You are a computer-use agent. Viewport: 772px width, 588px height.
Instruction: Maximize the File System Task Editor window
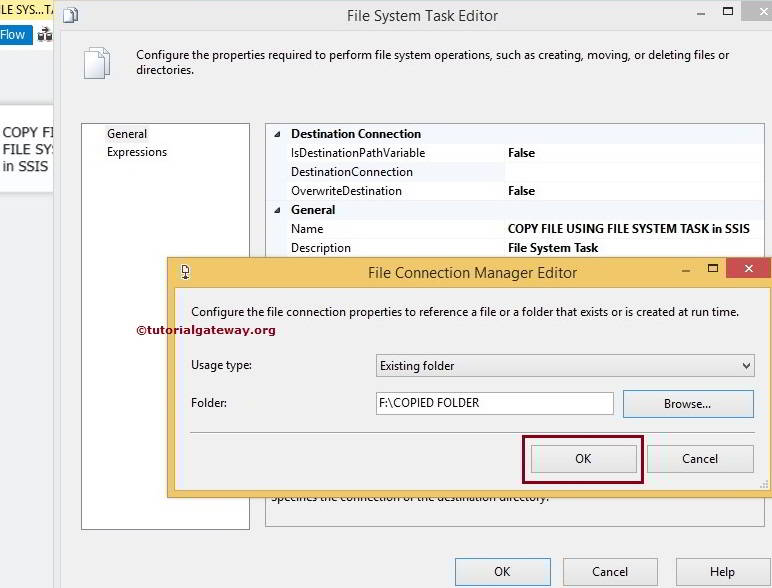point(728,11)
